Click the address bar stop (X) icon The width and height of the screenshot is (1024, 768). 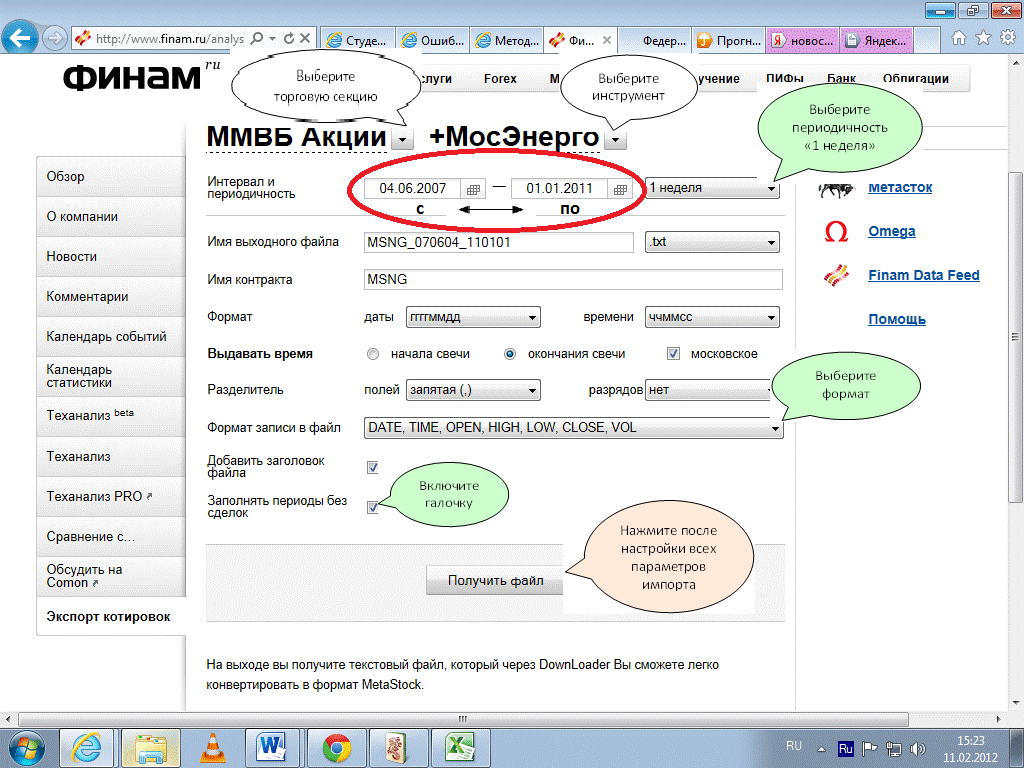pos(304,39)
